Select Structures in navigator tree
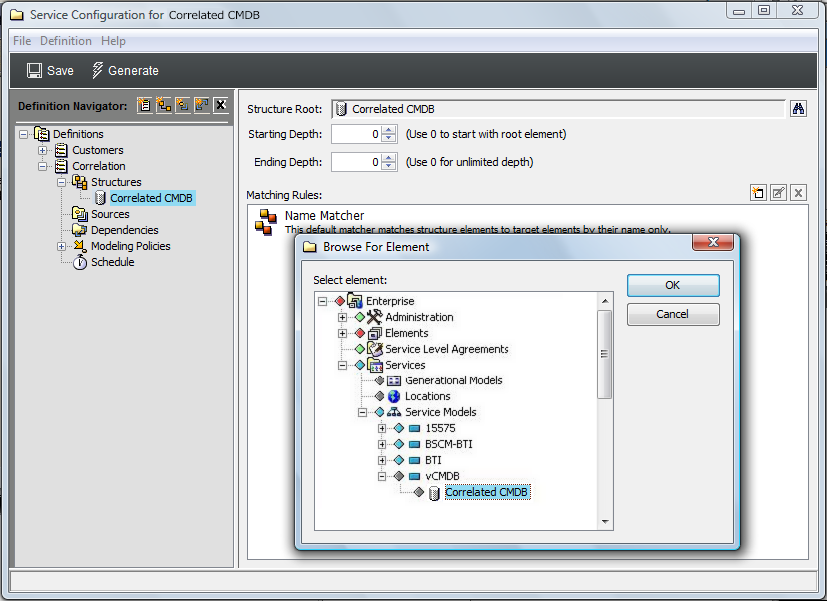 tap(116, 182)
